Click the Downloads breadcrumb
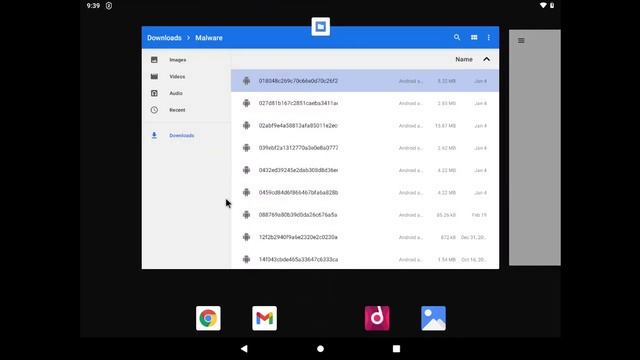 point(164,38)
